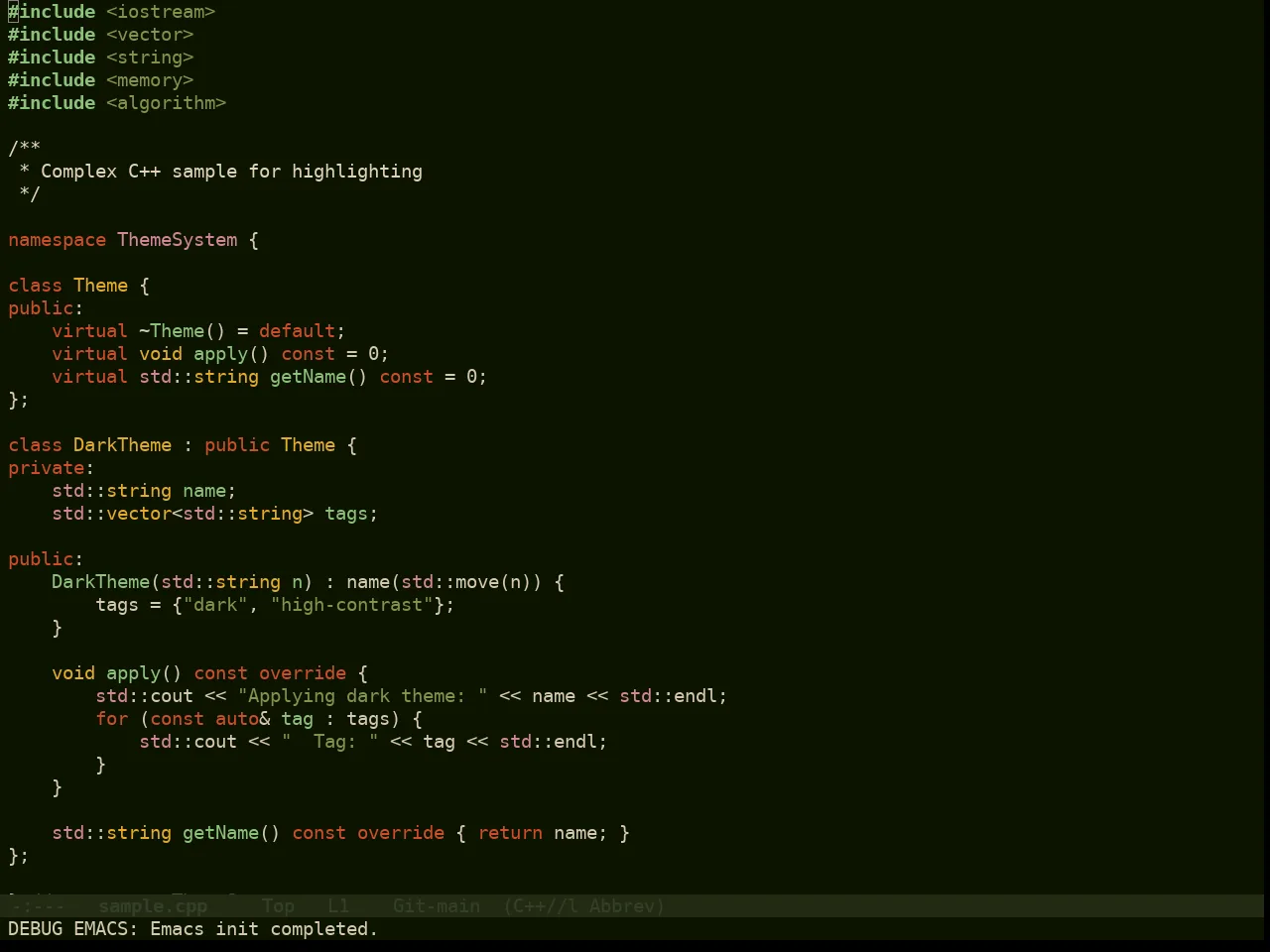This screenshot has height=952, width=1270.
Task: Click 'std::move(n)' in constructor initializer
Action: point(466,582)
